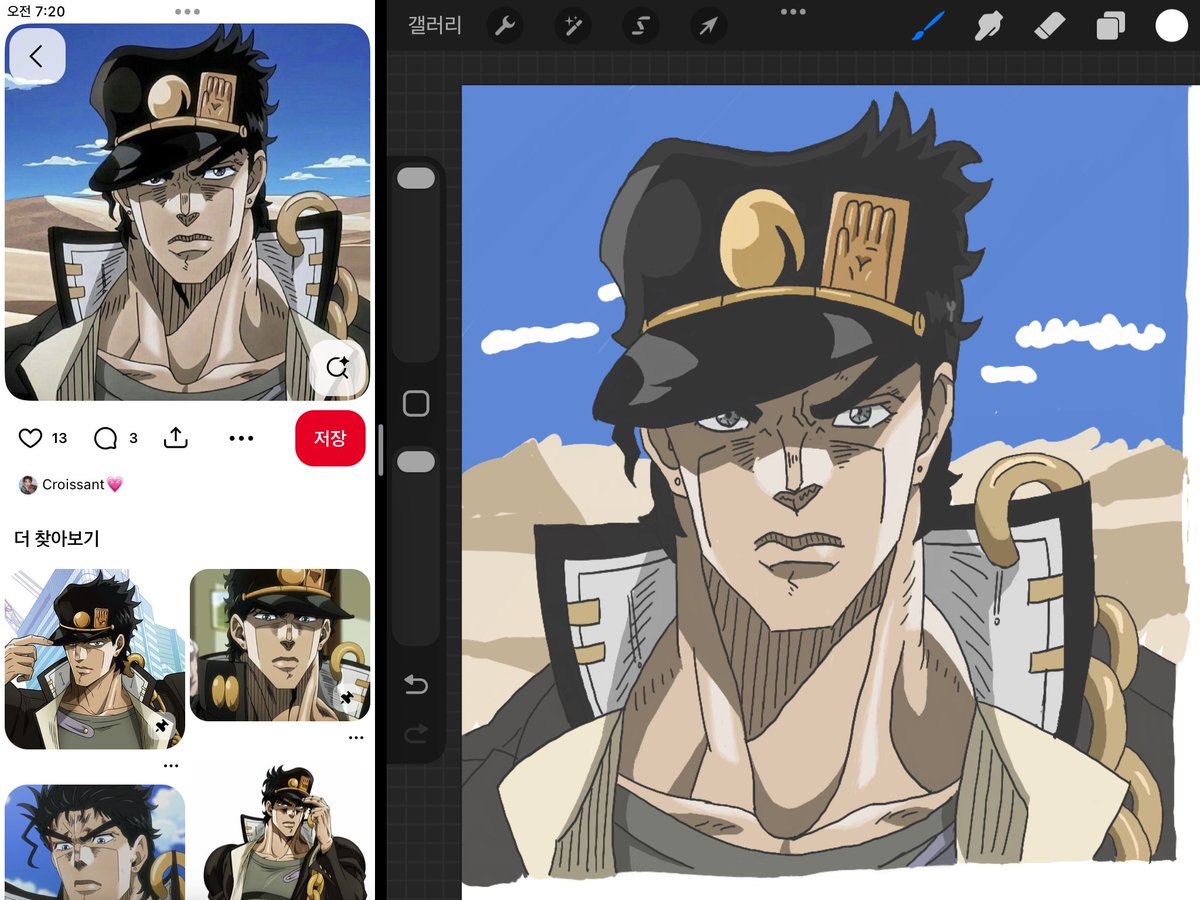Open options dots under hat-tipping Jotaro pin
This screenshot has width=1200, height=900.
(x=171, y=766)
